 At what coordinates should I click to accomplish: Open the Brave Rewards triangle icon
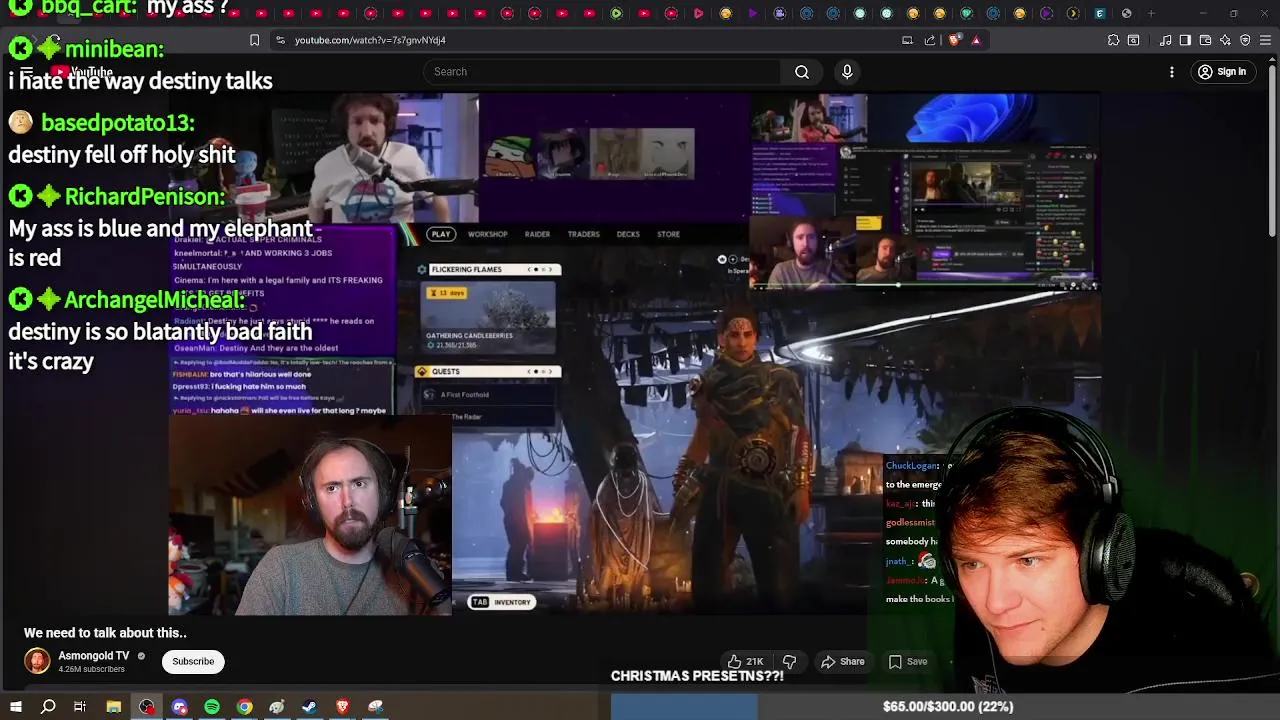[976, 40]
